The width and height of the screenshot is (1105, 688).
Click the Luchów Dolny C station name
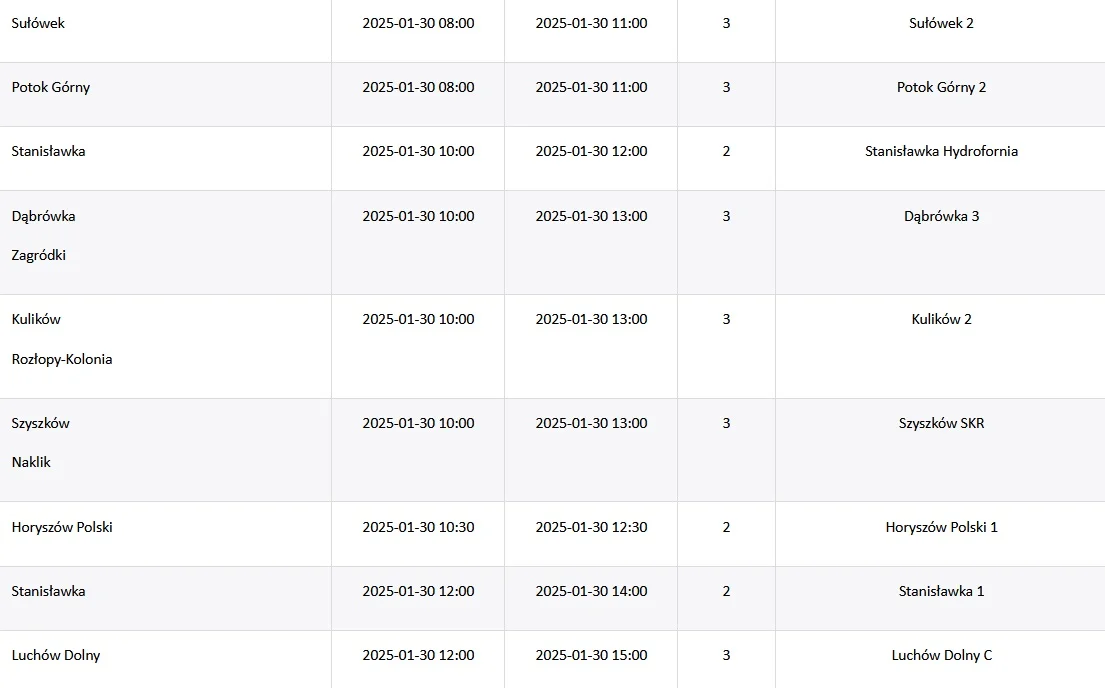941,656
